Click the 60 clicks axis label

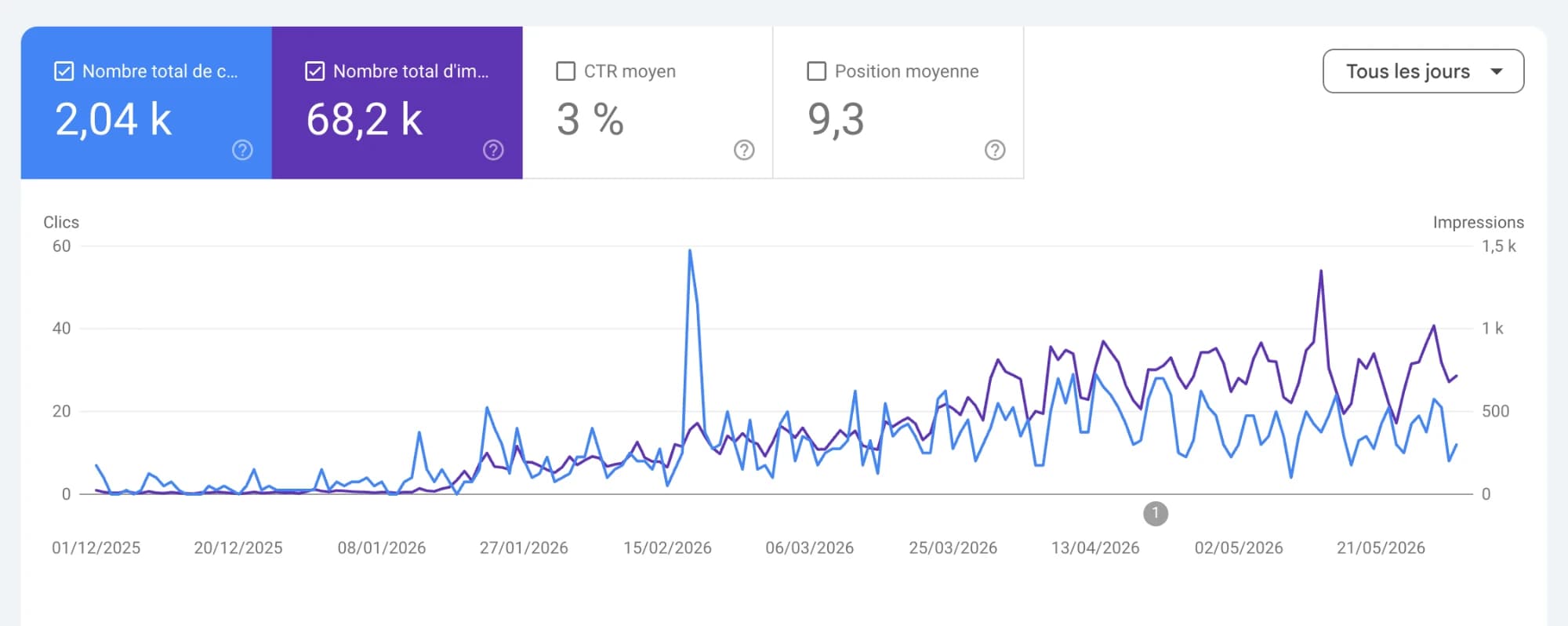[61, 246]
